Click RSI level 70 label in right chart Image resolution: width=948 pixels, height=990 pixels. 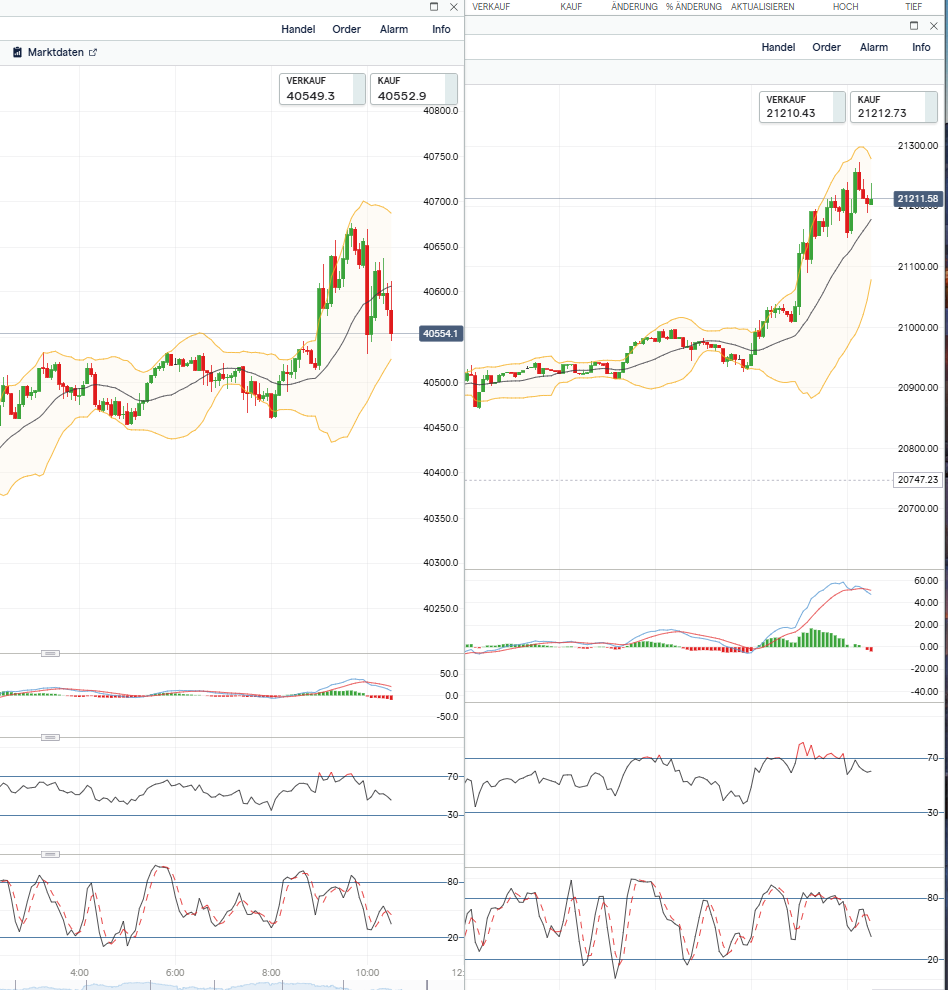click(x=932, y=758)
